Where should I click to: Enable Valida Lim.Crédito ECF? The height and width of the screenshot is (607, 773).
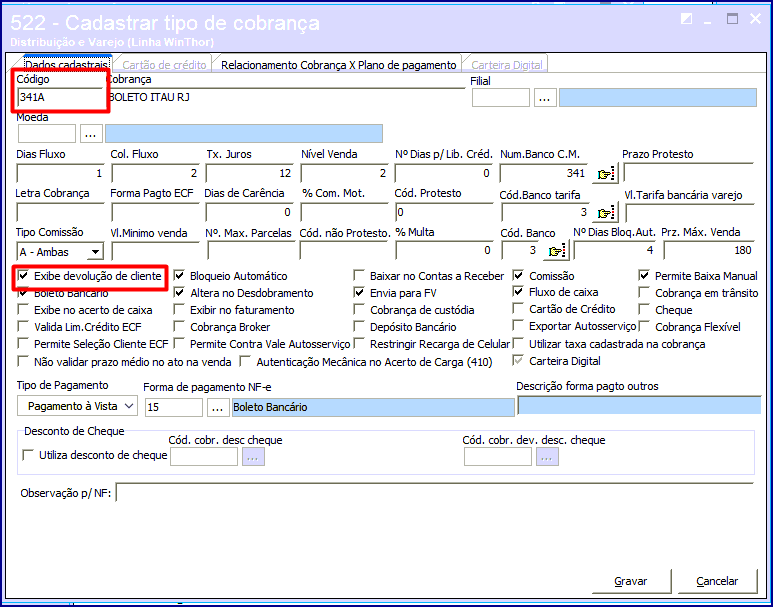[x=23, y=326]
